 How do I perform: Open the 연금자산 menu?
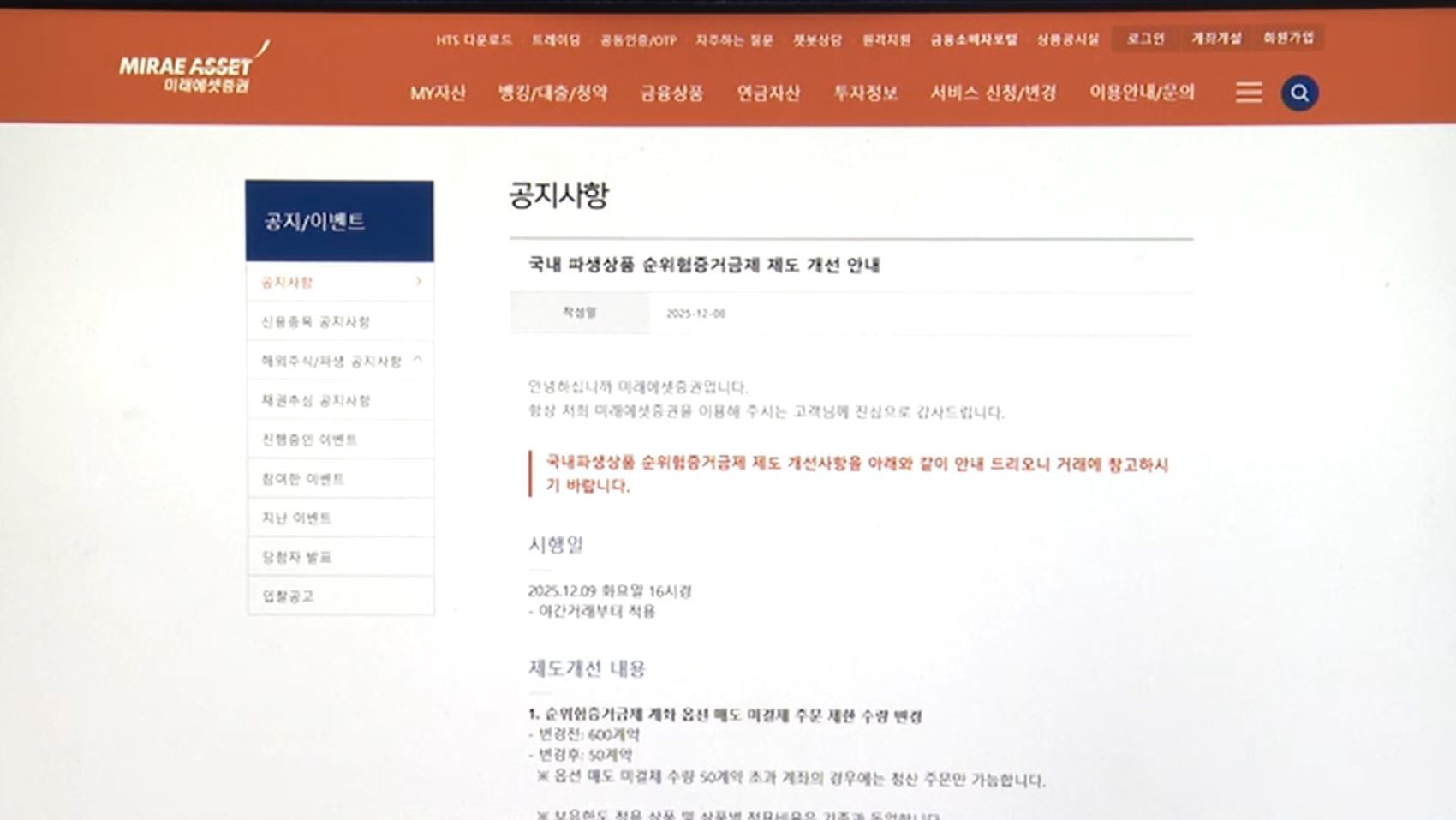[x=768, y=93]
